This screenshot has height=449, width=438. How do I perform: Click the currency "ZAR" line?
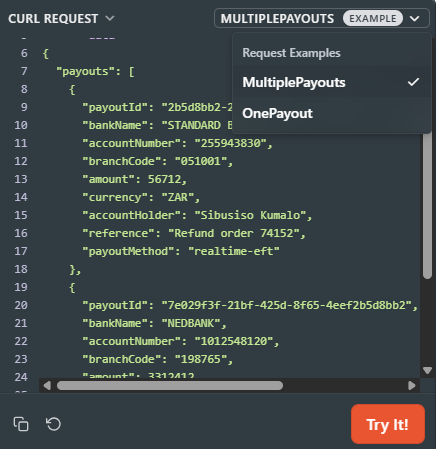(141, 197)
